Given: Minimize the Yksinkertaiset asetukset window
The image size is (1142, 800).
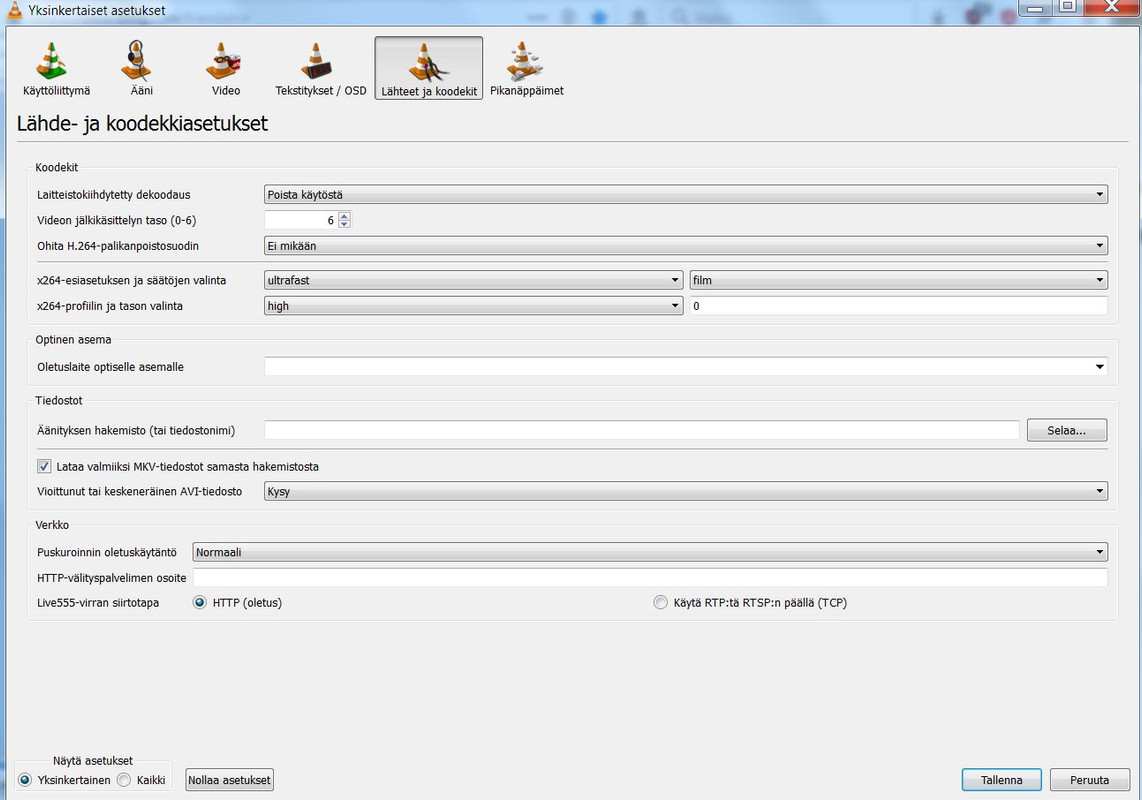Looking at the screenshot, I should (1035, 7).
